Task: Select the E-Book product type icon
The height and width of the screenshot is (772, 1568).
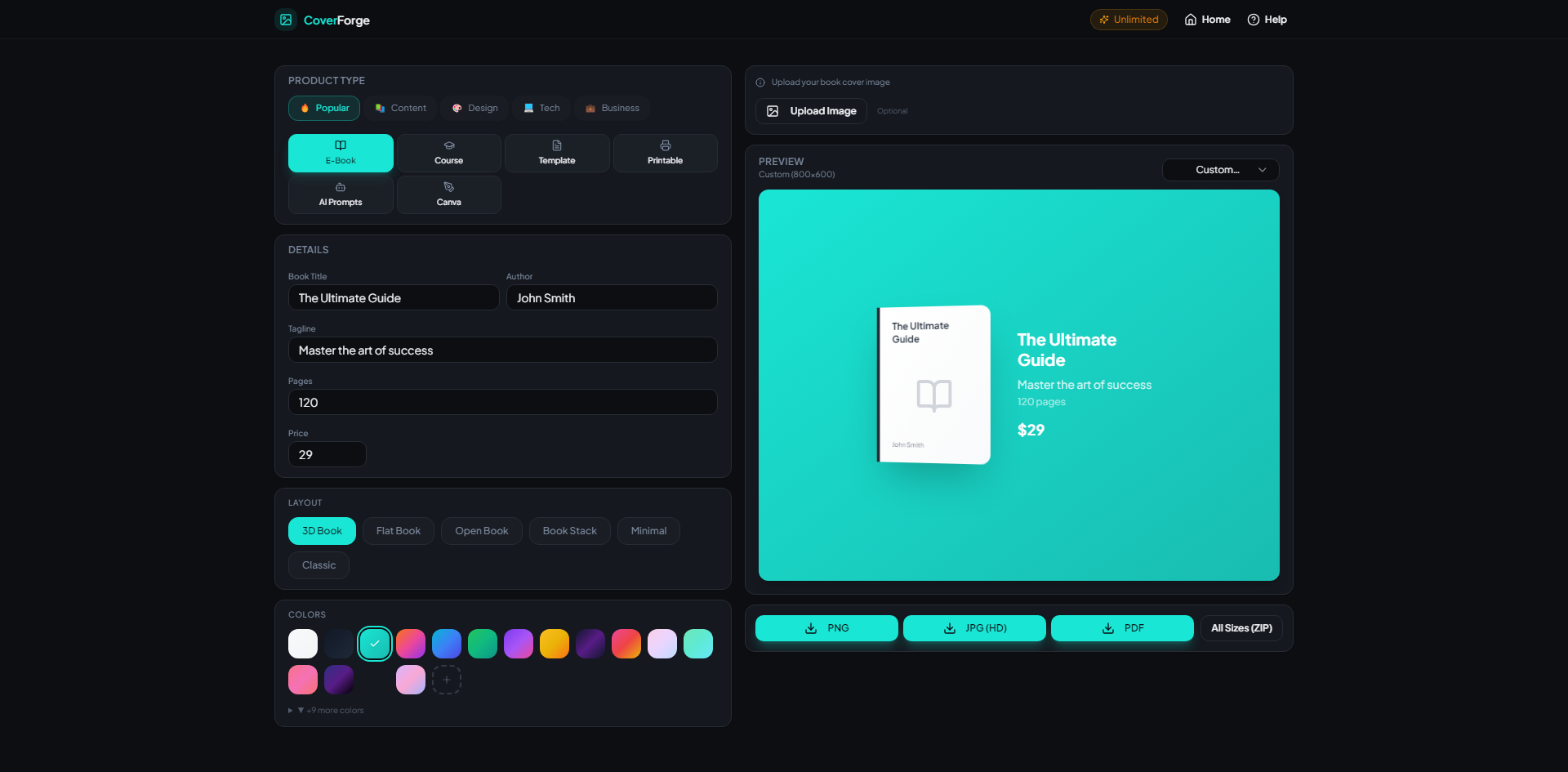Action: tap(341, 145)
